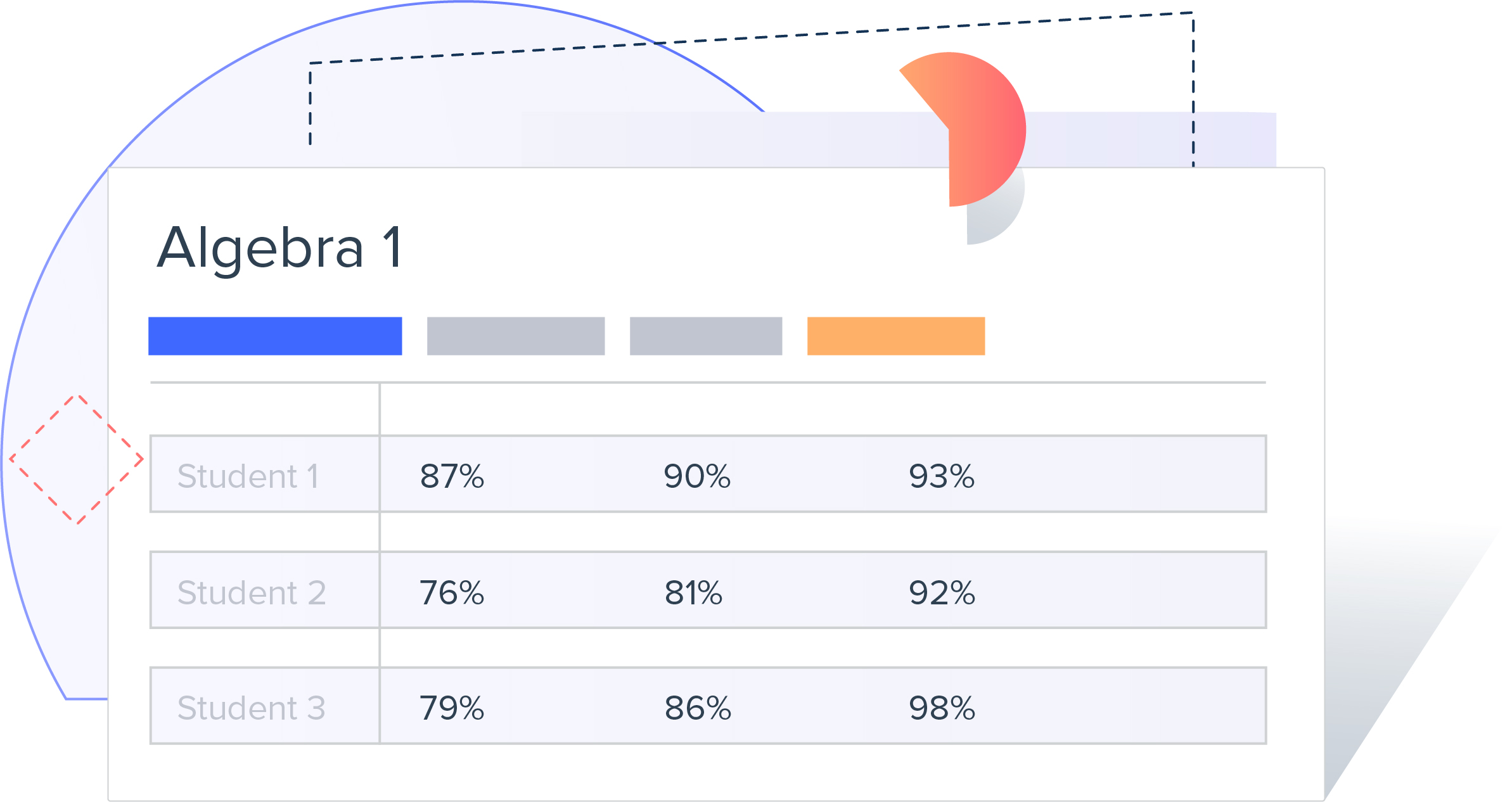Click the Algebra 1 title

pyautogui.click(x=279, y=248)
